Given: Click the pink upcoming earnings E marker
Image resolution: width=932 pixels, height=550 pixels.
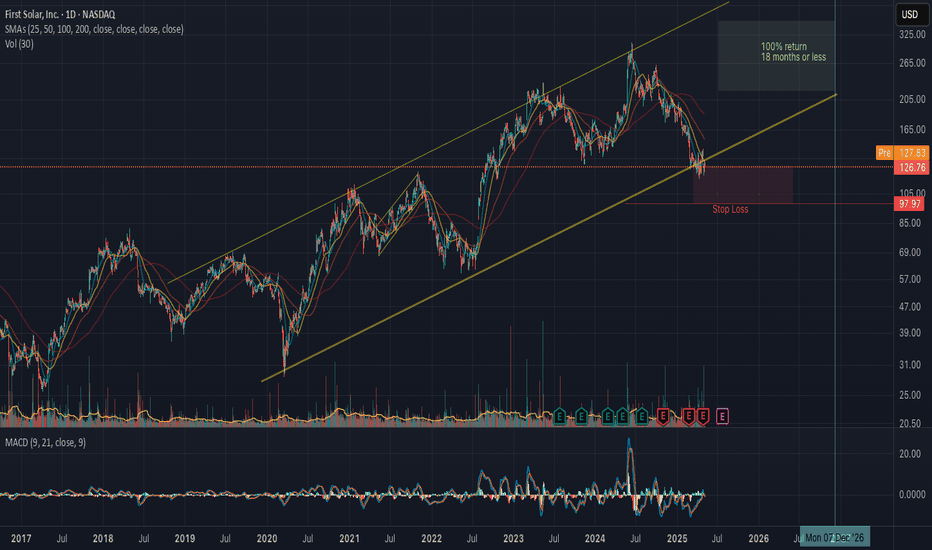Looking at the screenshot, I should pyautogui.click(x=722, y=416).
